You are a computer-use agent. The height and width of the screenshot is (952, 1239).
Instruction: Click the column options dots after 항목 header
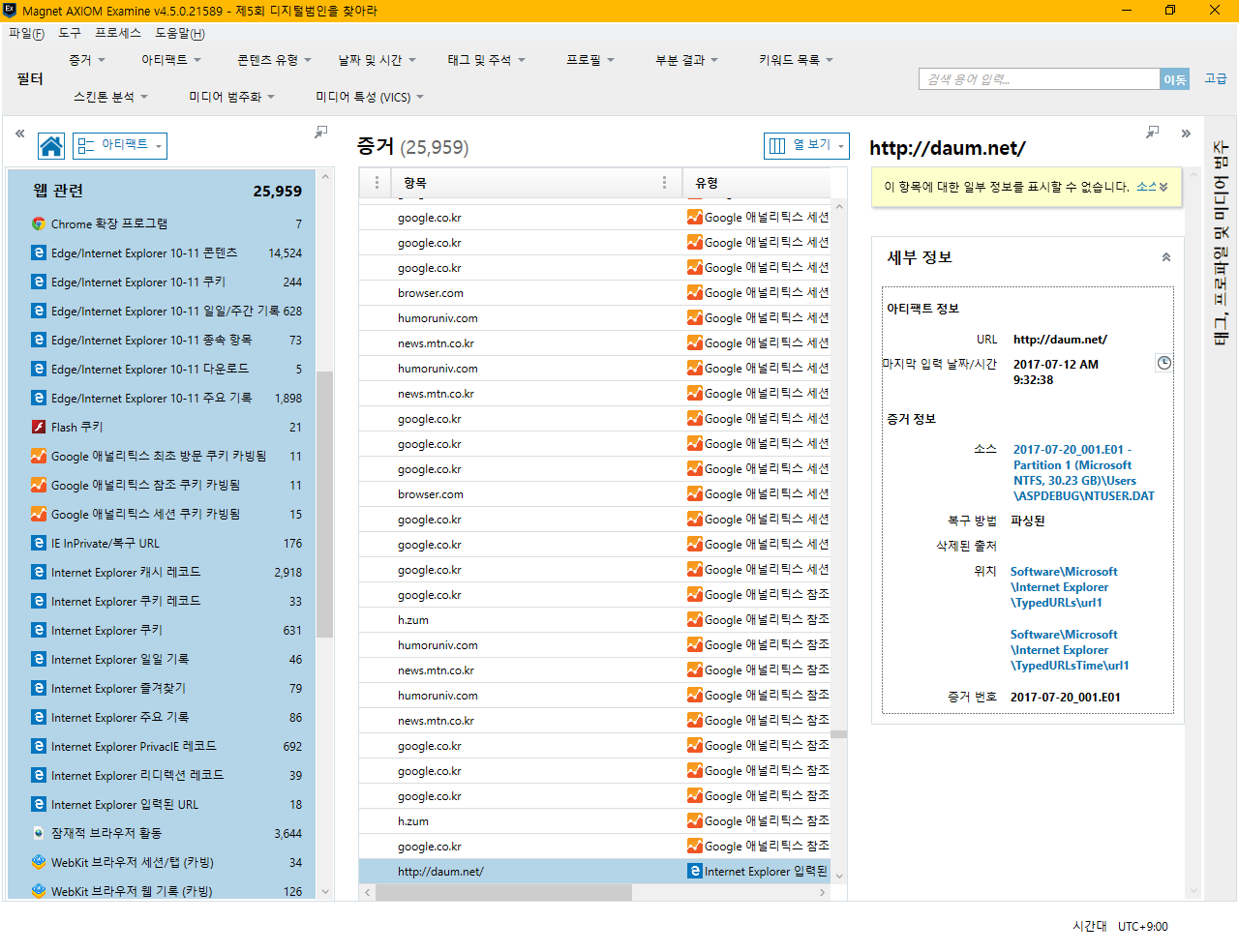click(664, 182)
